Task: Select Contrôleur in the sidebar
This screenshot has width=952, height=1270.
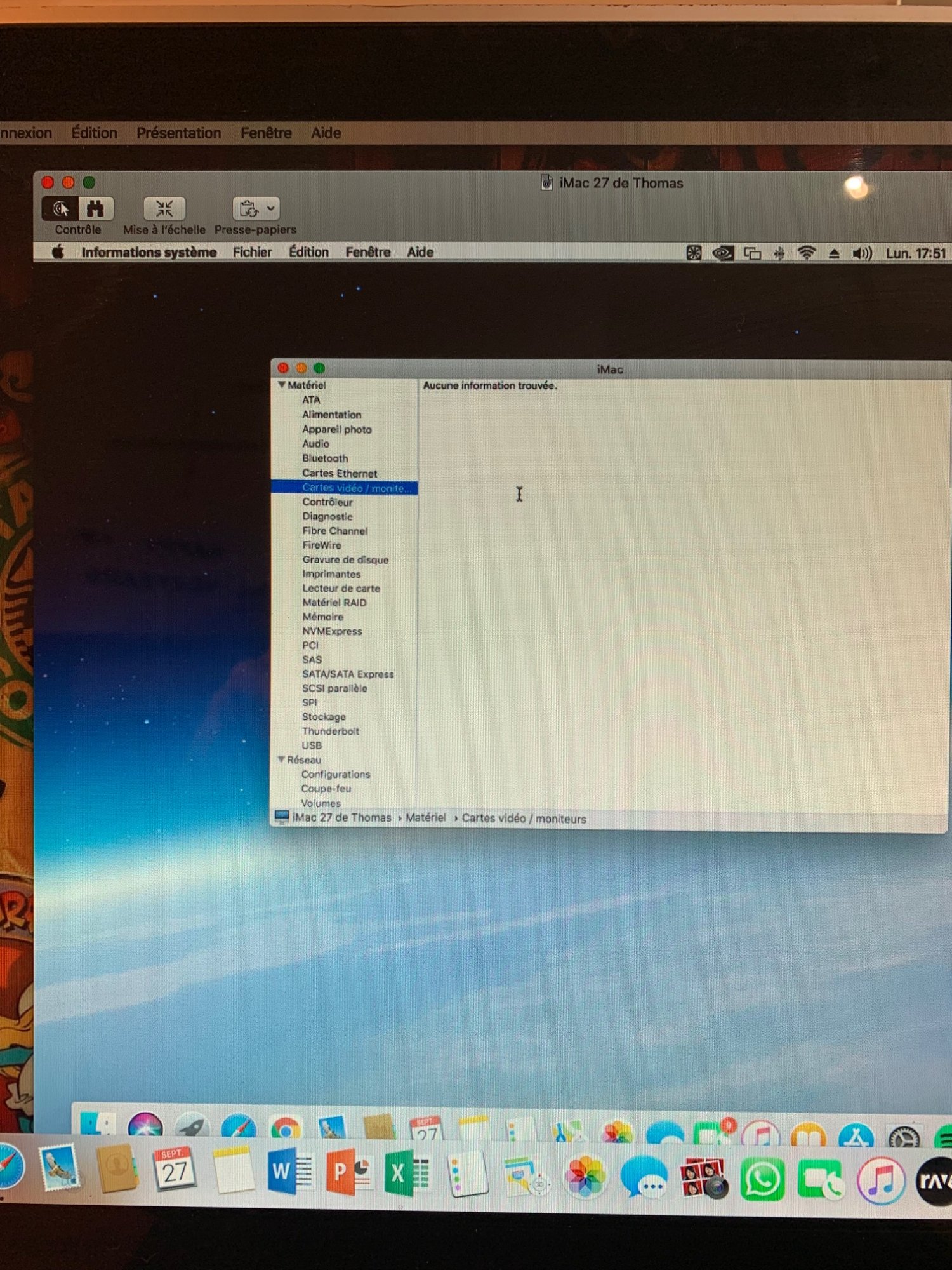Action: [x=327, y=502]
